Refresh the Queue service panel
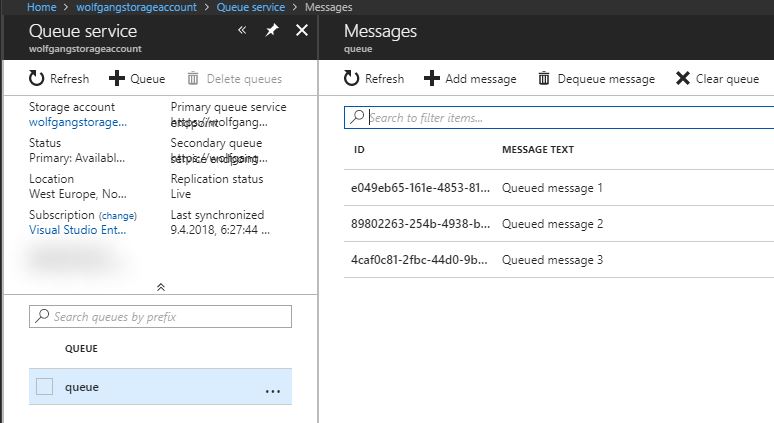The image size is (774, 423). (x=58, y=78)
